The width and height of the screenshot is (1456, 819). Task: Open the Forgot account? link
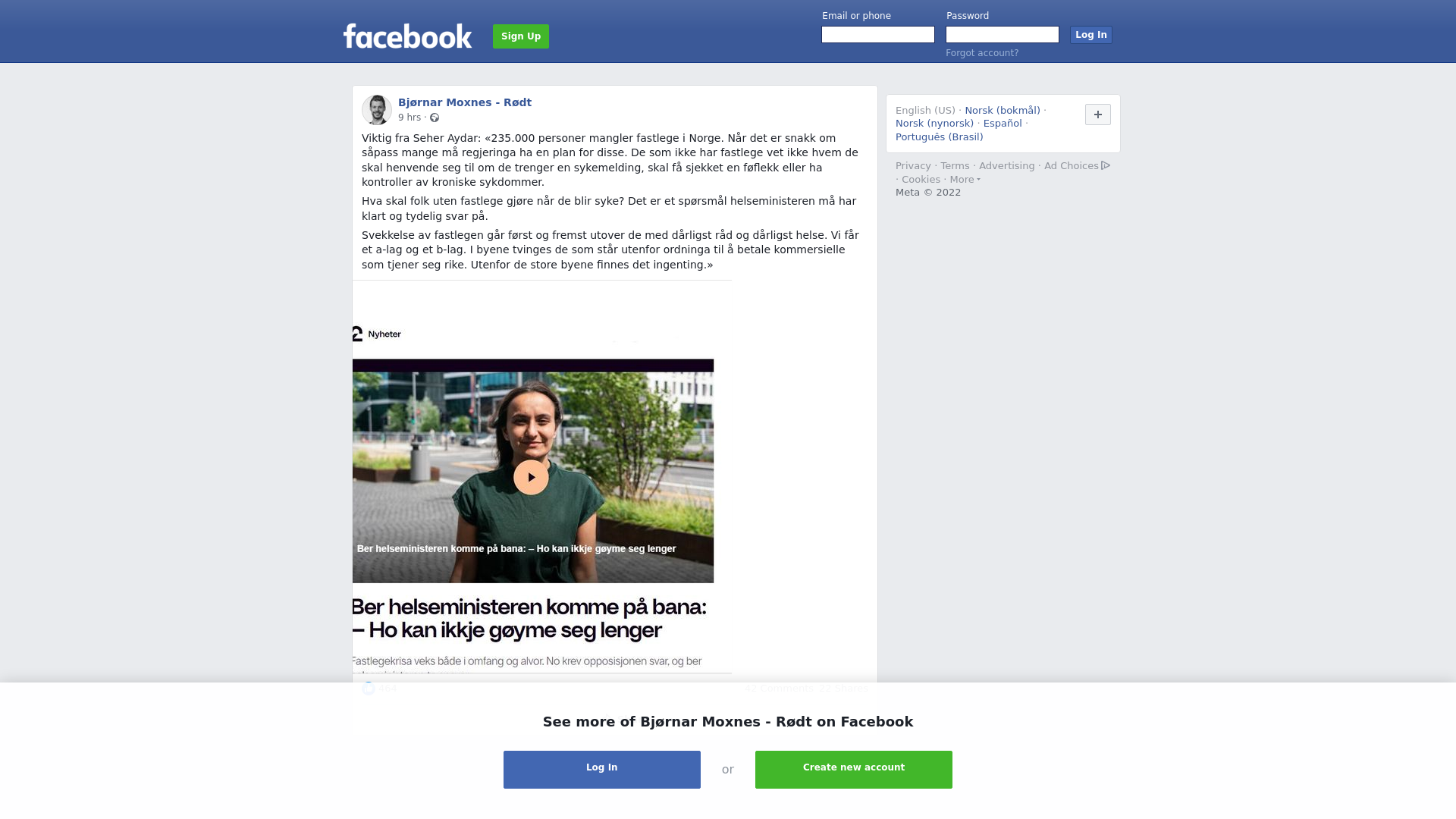point(982,53)
